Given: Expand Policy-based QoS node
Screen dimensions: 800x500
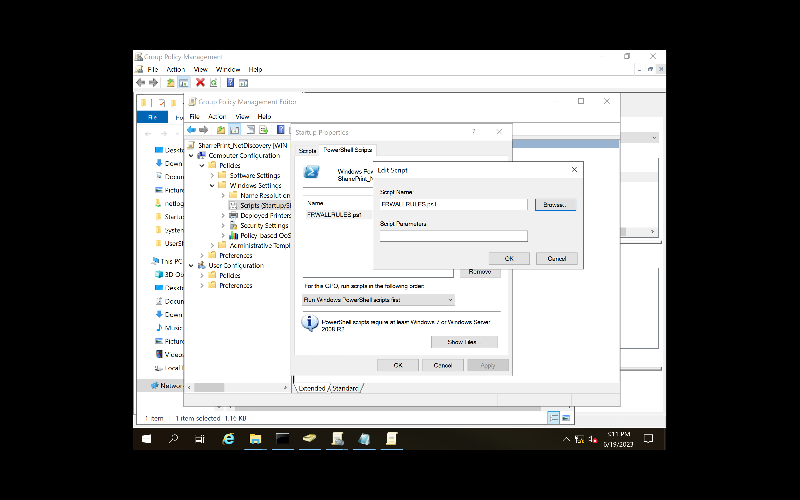Looking at the screenshot, I should [223, 236].
